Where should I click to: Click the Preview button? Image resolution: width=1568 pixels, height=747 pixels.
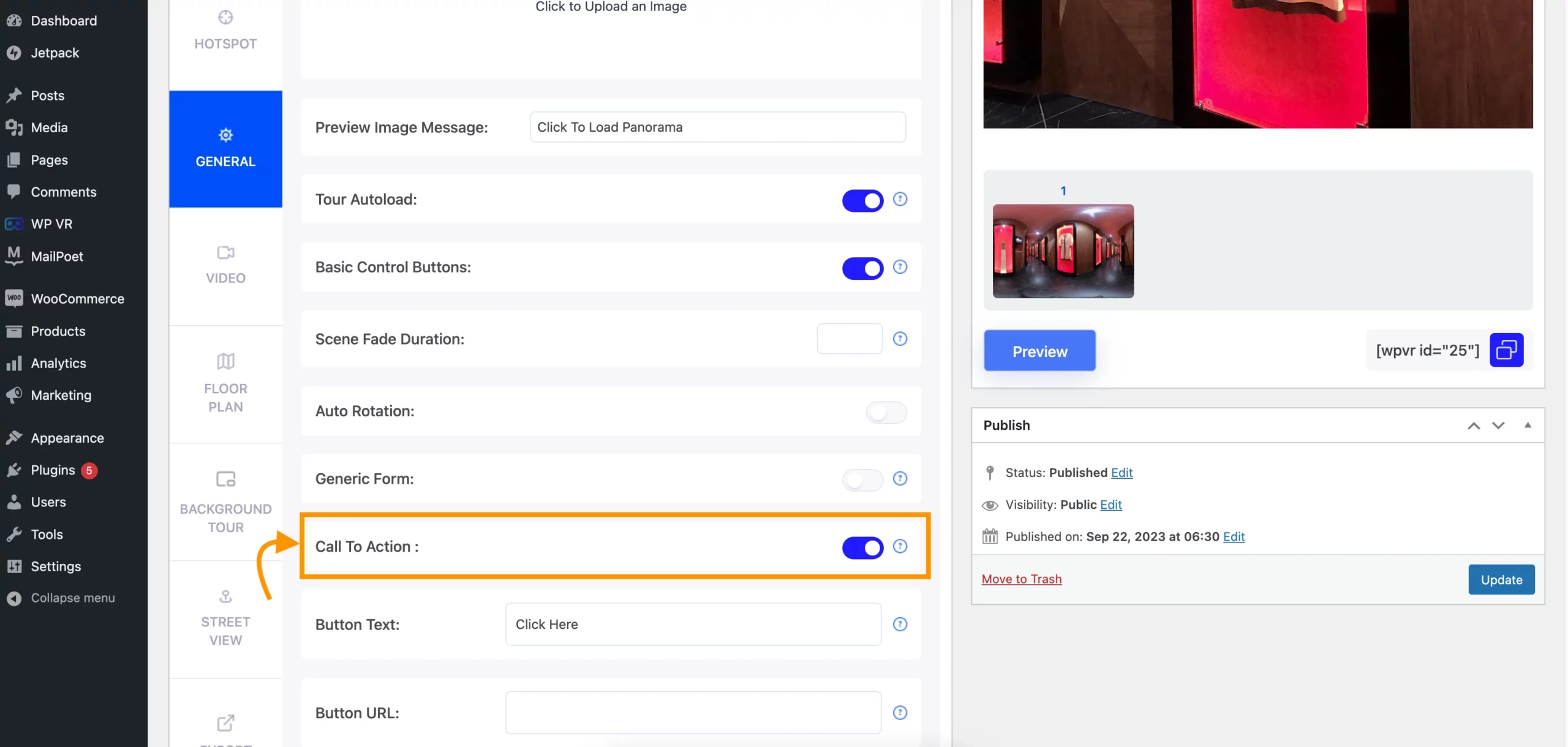click(x=1039, y=350)
